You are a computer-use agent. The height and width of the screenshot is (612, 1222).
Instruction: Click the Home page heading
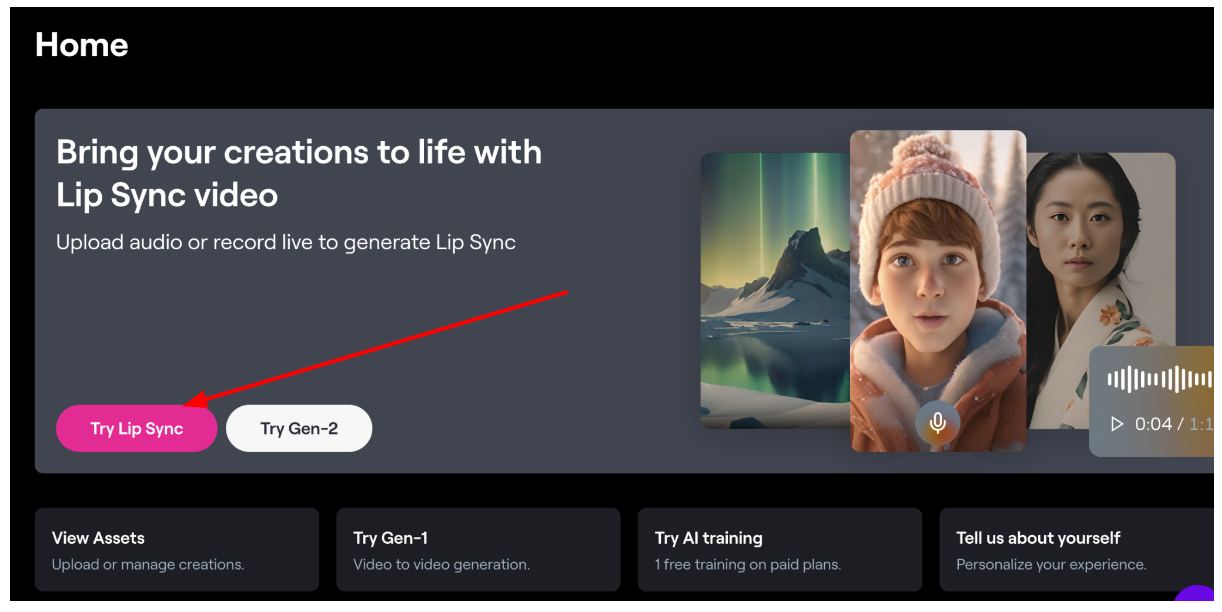(82, 45)
